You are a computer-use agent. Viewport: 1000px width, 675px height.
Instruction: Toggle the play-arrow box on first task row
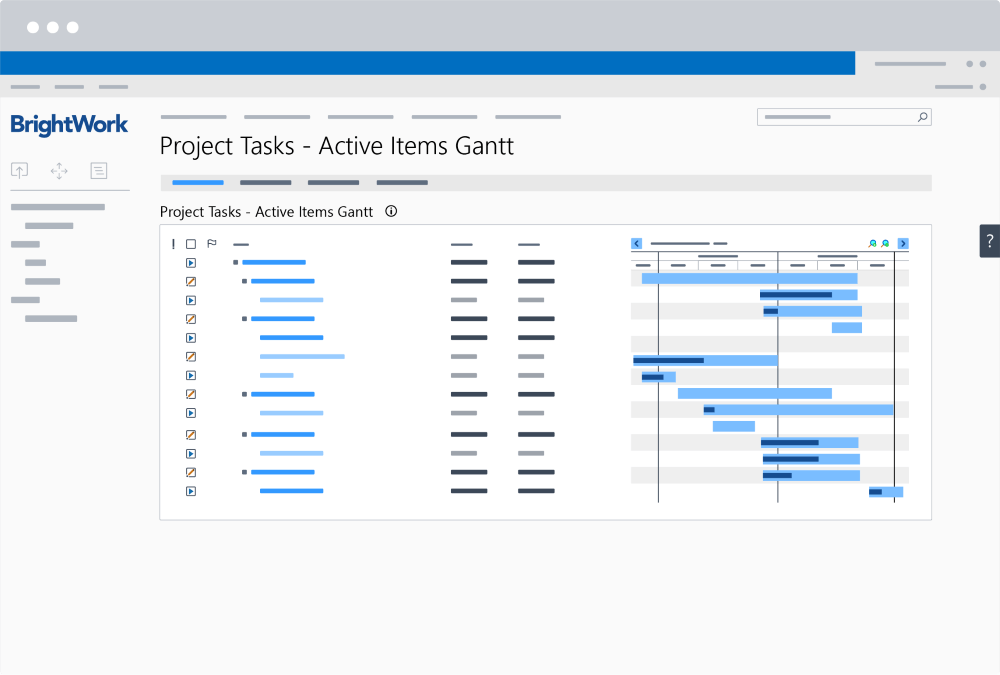191,263
